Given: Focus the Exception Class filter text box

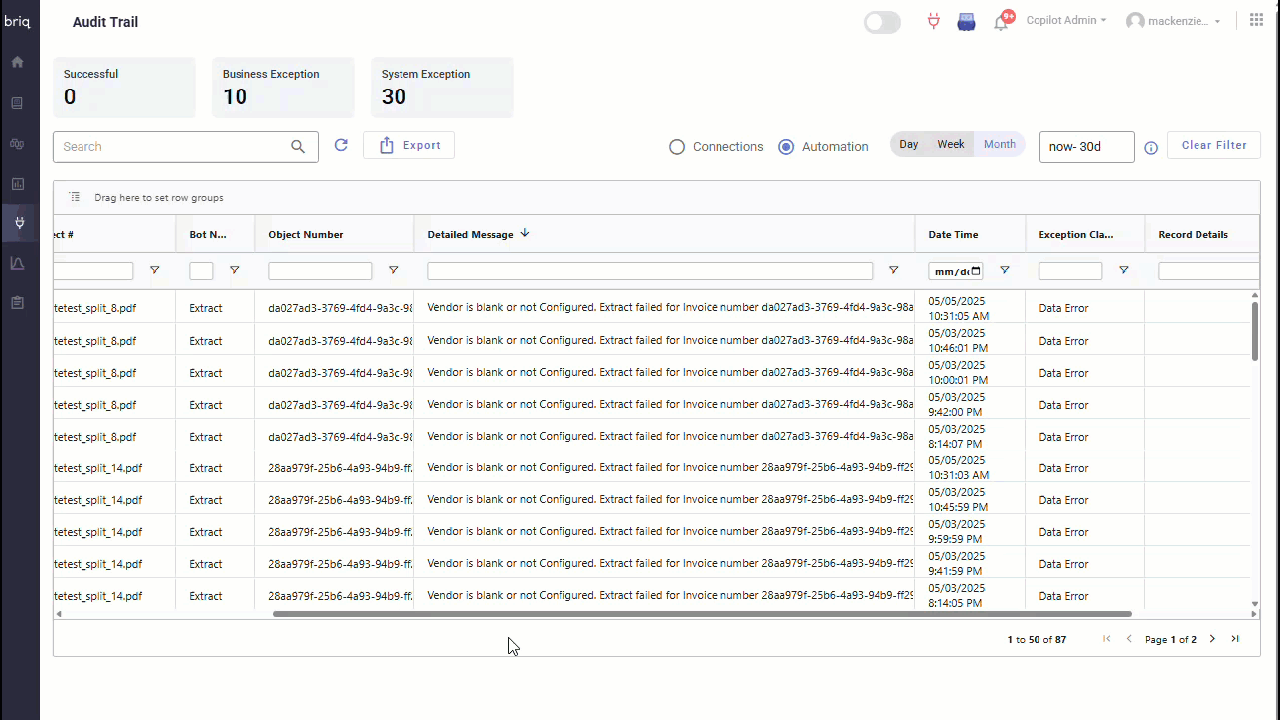Looking at the screenshot, I should 1070,271.
